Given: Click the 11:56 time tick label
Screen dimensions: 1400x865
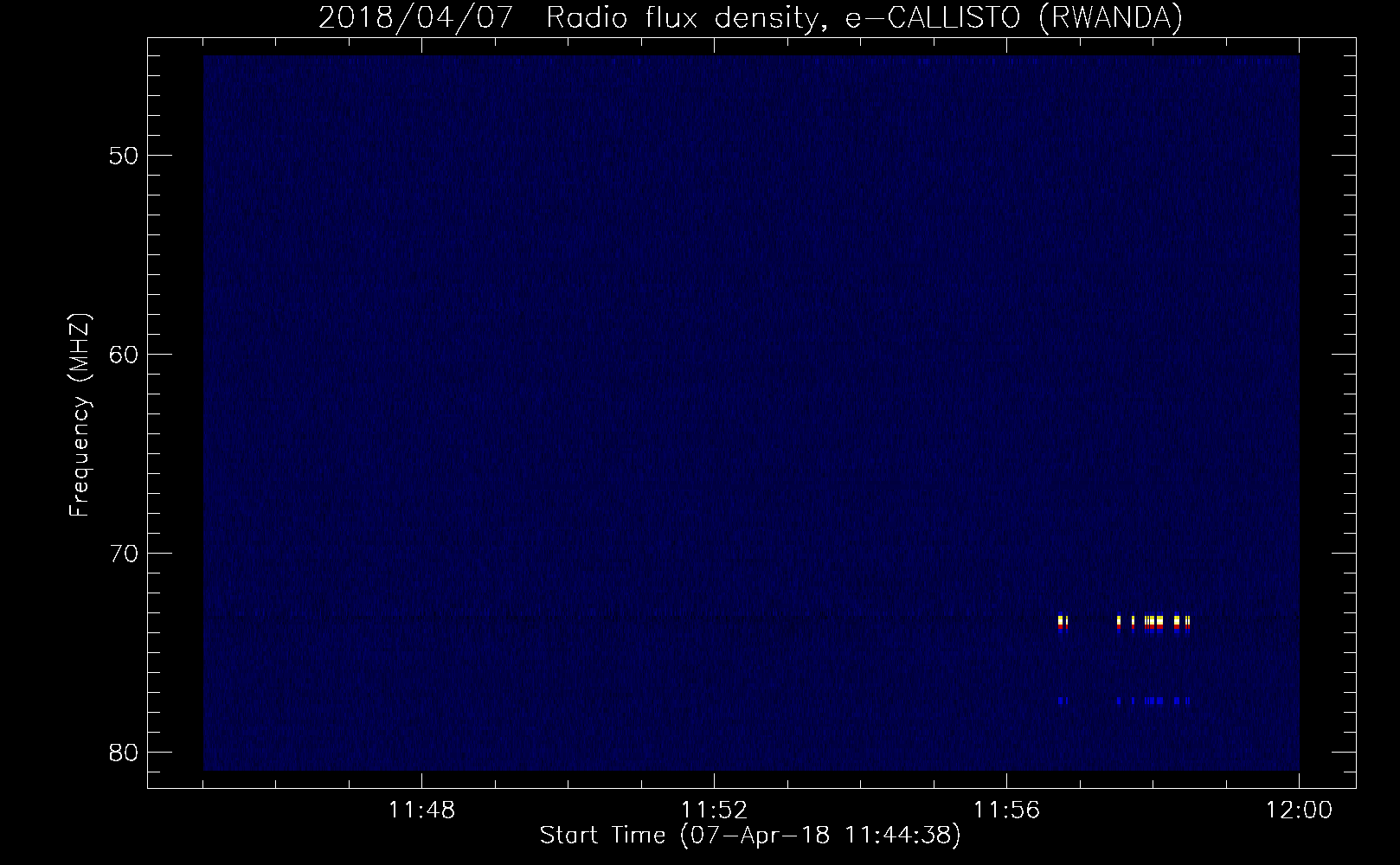Looking at the screenshot, I should pos(1006,811).
